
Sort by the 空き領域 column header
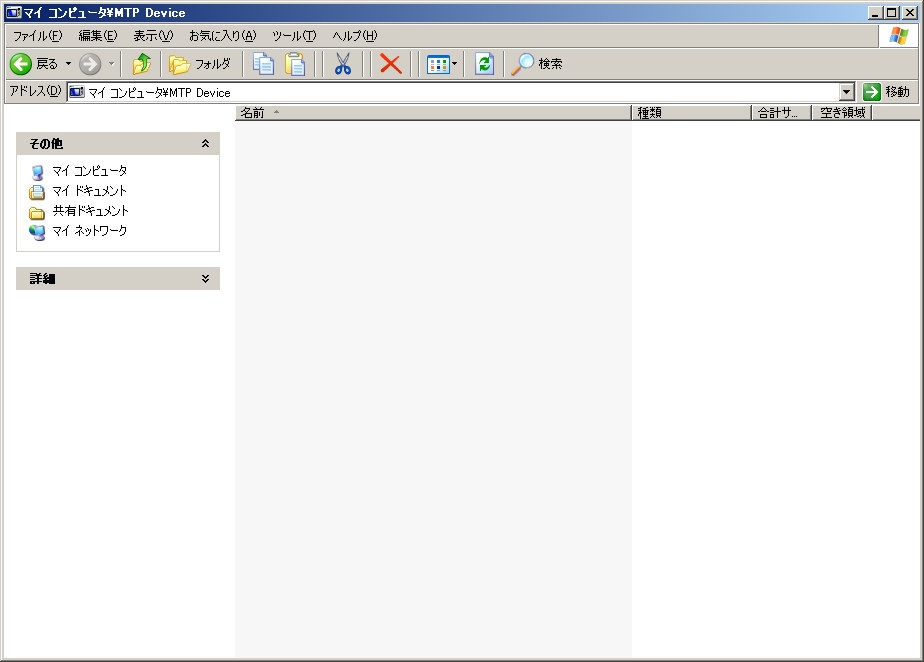coord(842,113)
